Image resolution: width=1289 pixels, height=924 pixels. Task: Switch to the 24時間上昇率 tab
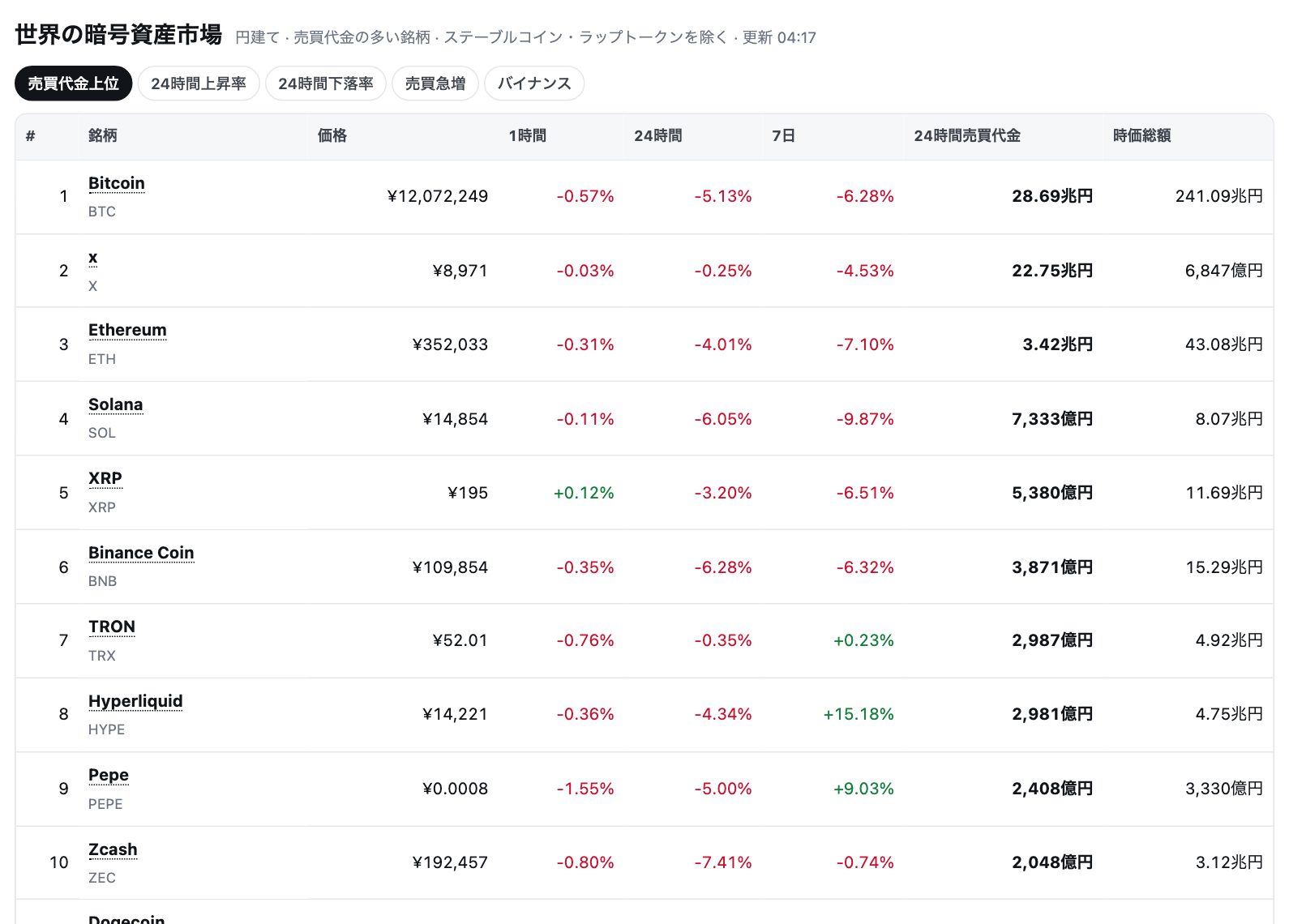click(x=199, y=83)
